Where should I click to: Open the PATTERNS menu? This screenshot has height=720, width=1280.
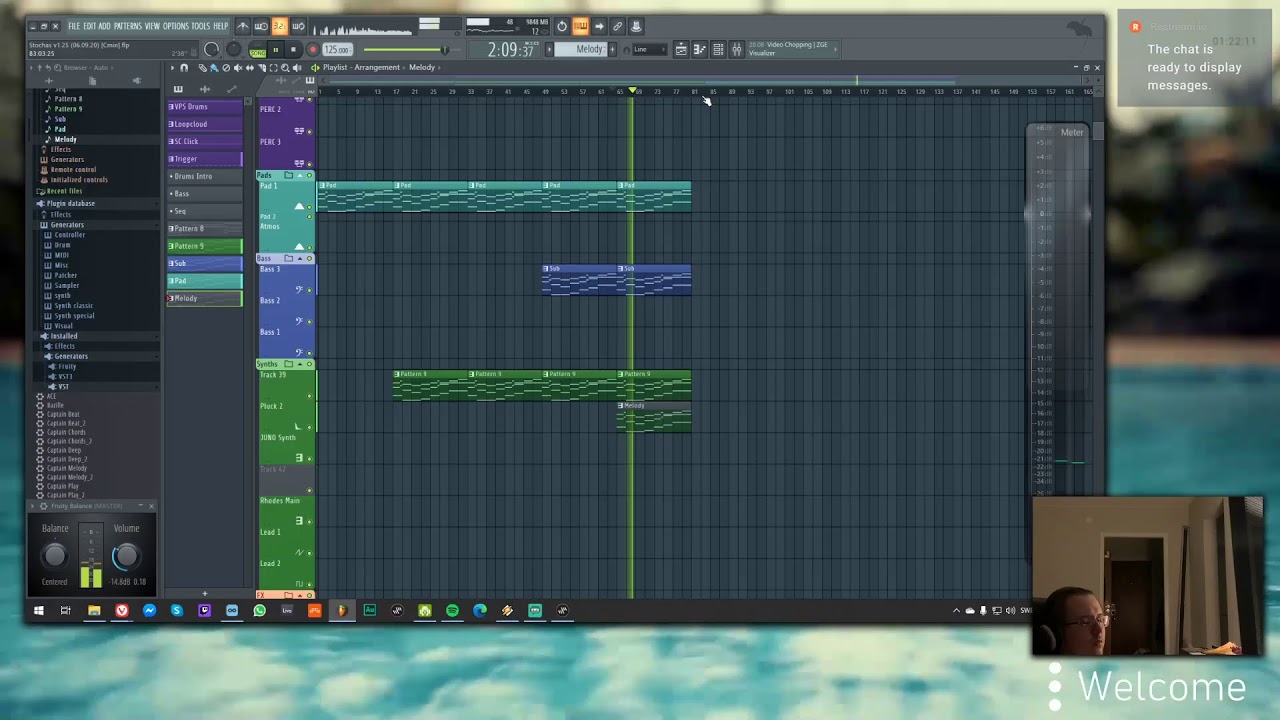coord(128,26)
